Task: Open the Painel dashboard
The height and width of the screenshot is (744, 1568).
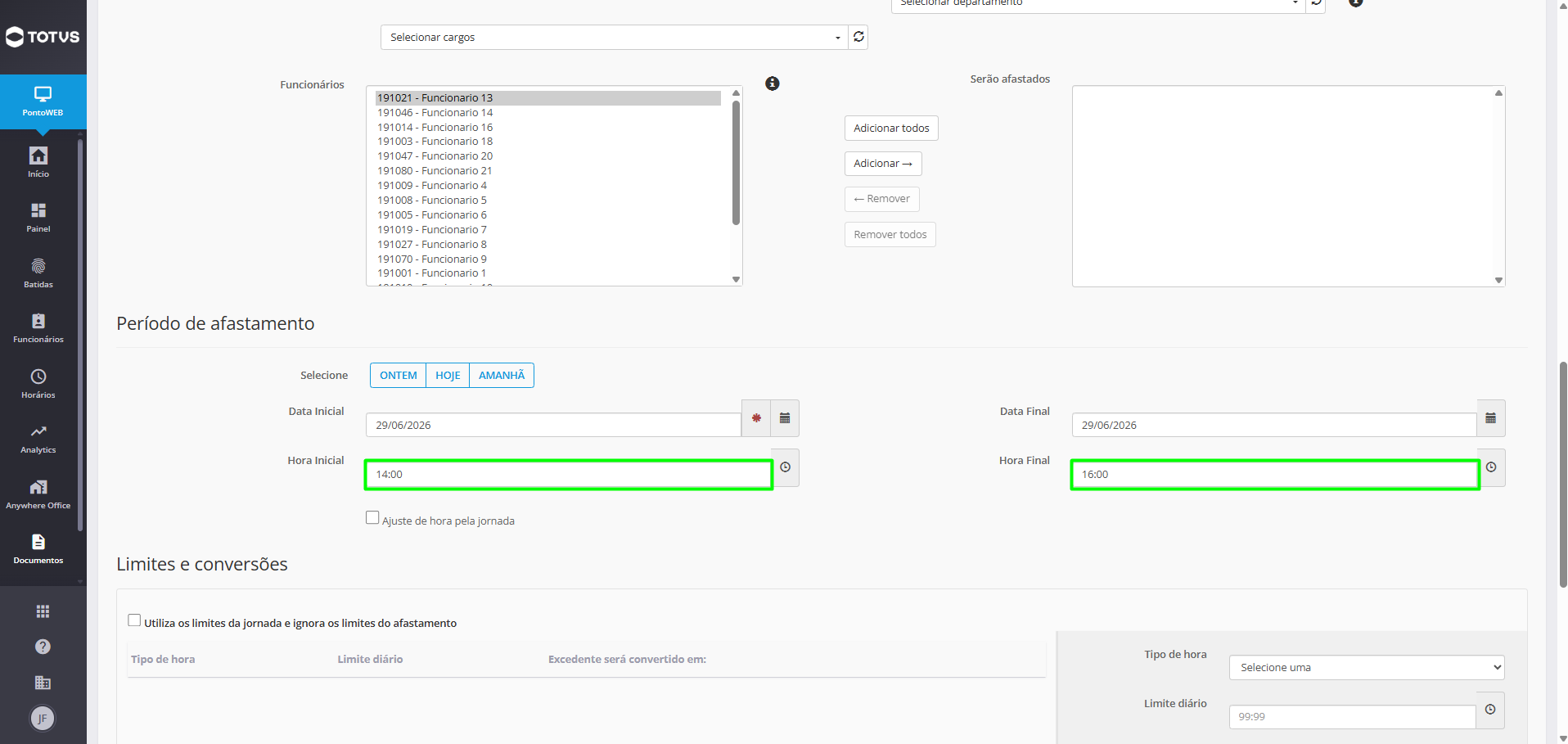Action: point(38,218)
